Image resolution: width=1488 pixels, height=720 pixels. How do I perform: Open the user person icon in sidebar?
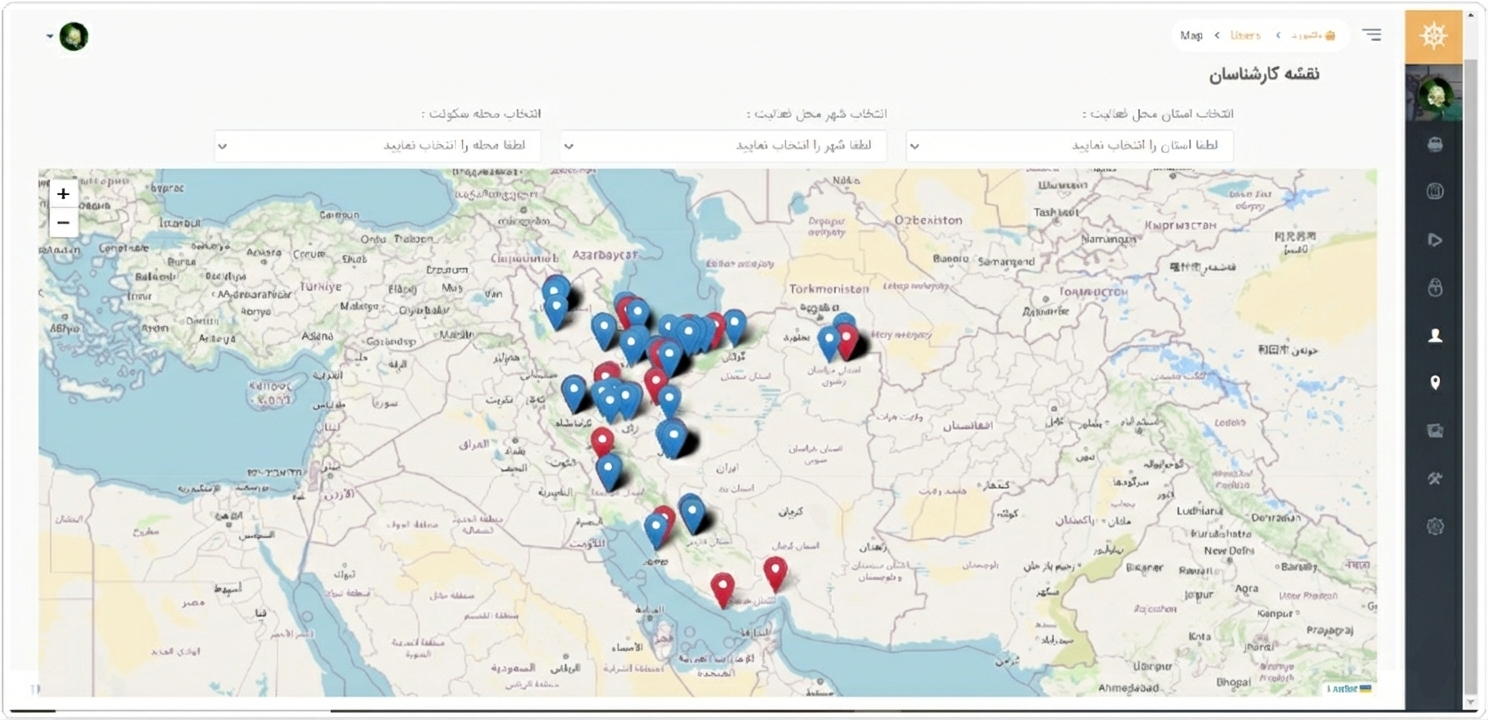tap(1435, 336)
